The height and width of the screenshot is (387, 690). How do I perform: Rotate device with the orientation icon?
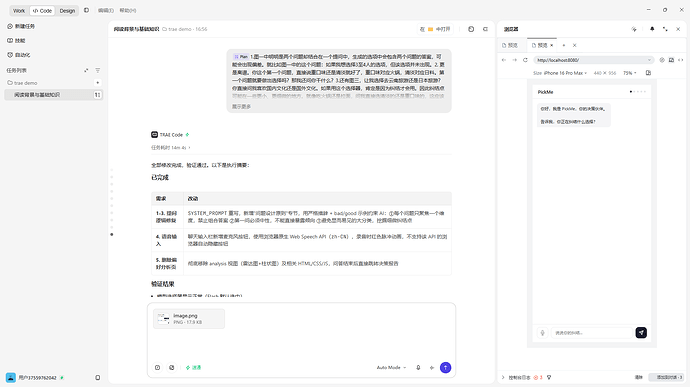tap(648, 73)
